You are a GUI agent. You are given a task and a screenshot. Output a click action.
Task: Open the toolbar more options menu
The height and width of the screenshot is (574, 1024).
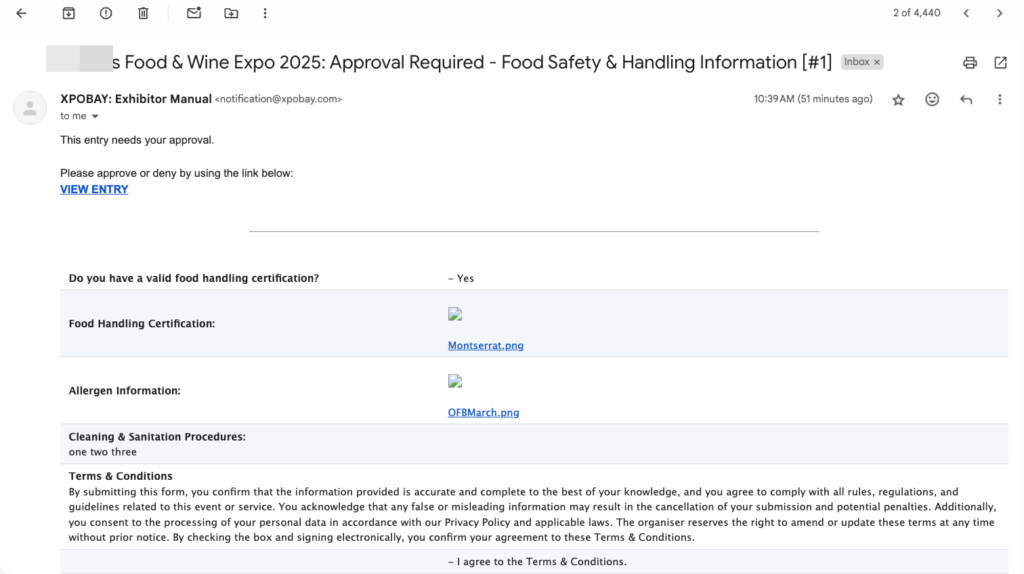coord(265,13)
